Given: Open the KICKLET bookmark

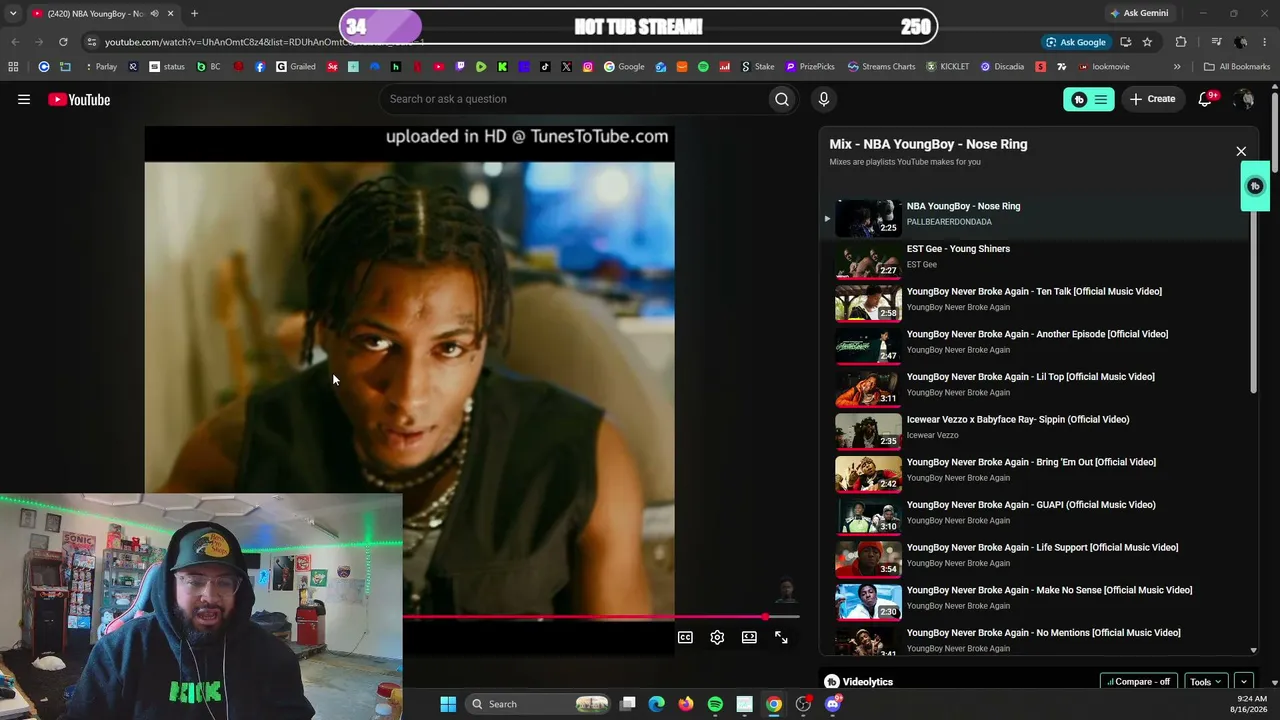Looking at the screenshot, I should pyautogui.click(x=947, y=67).
